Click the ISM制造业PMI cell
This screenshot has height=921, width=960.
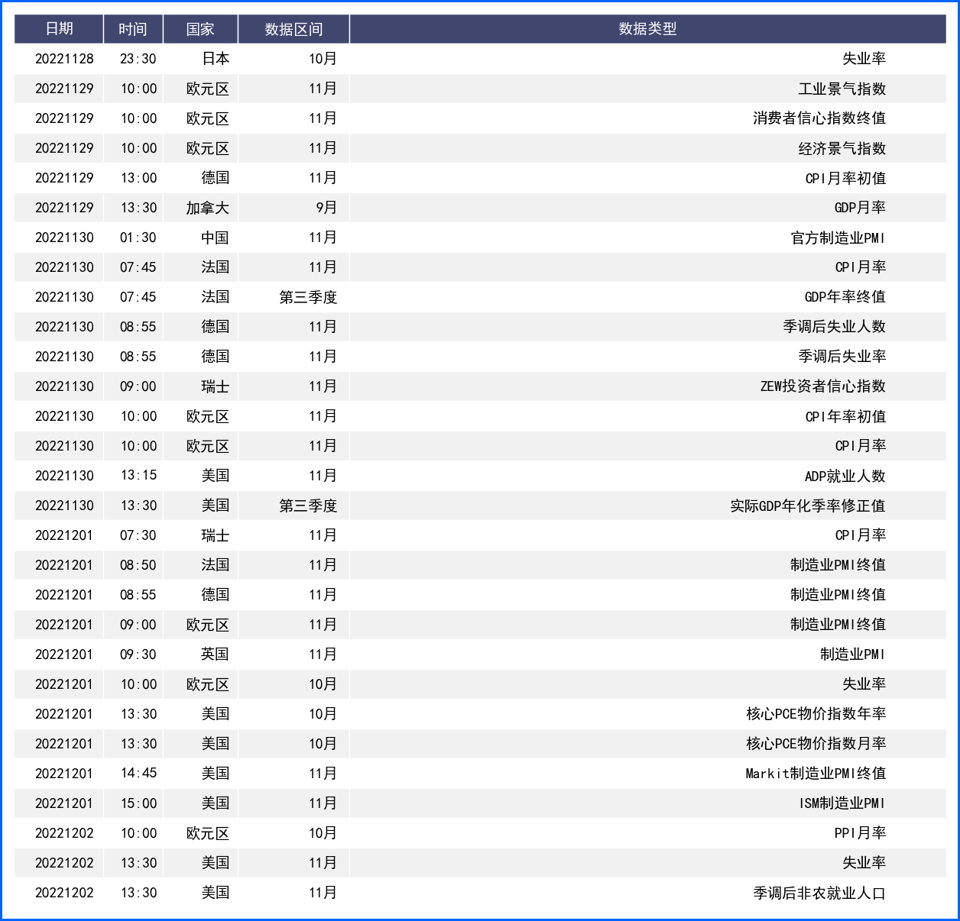841,803
